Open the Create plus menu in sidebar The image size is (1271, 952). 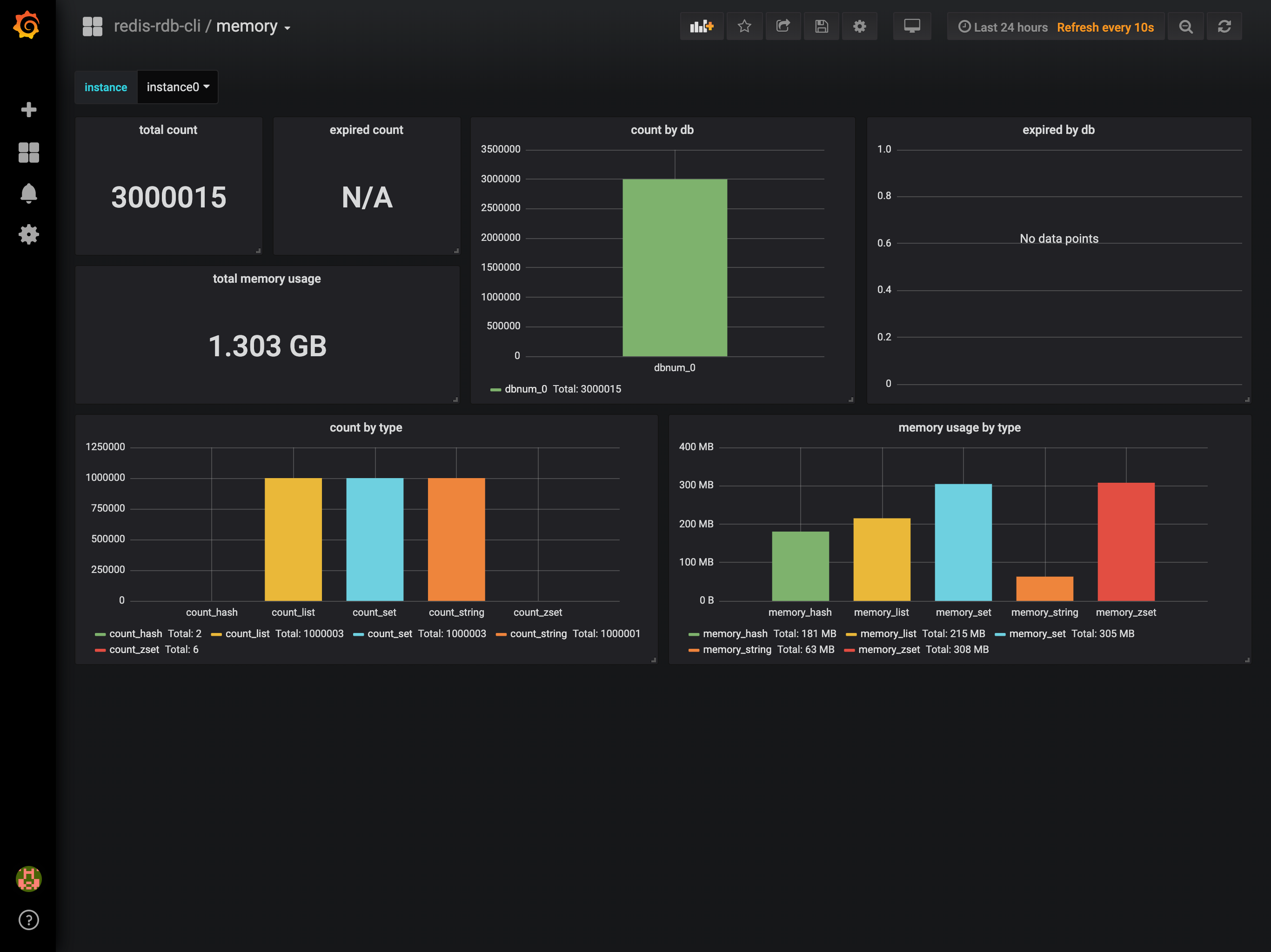pos(28,109)
